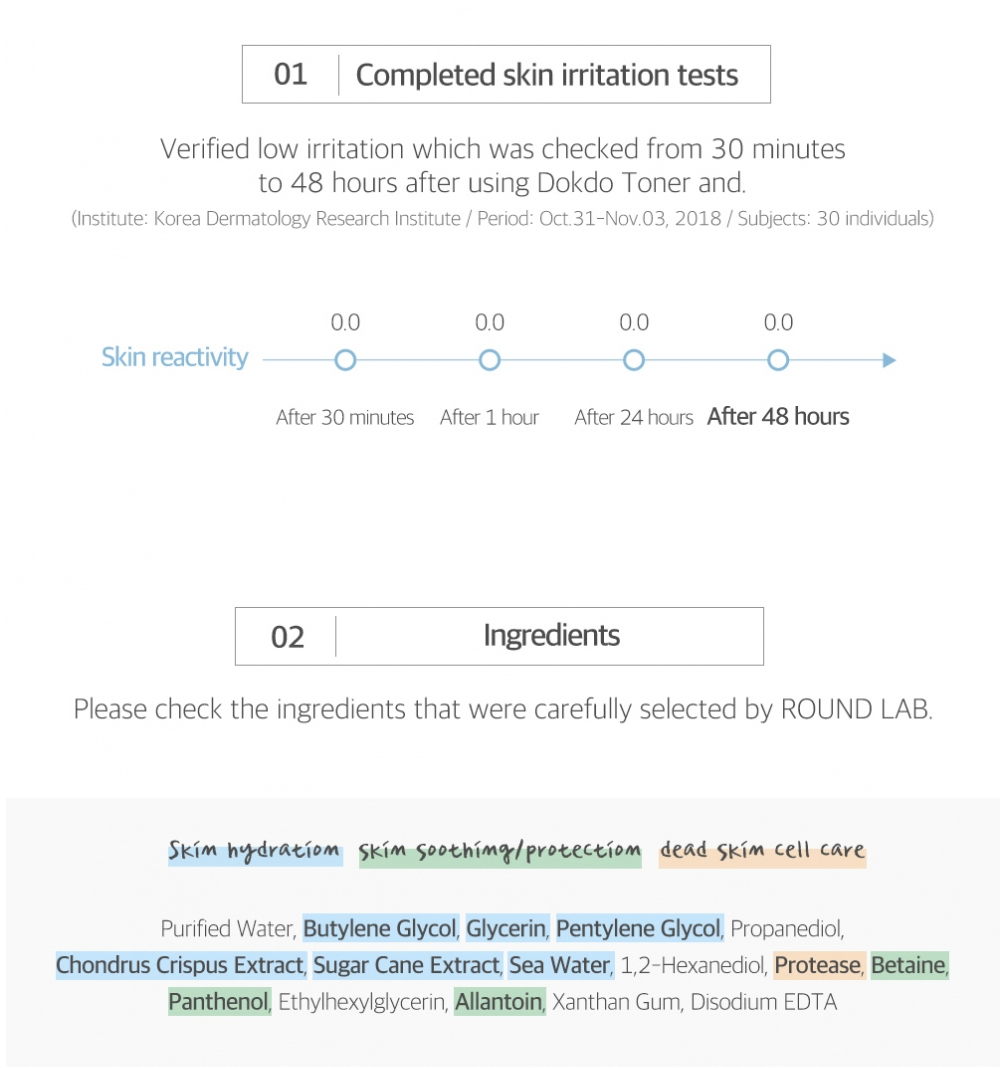Click the green-highlighted Panthenol ingredient
Screen dimensions: 1000x1068
coord(219,1002)
